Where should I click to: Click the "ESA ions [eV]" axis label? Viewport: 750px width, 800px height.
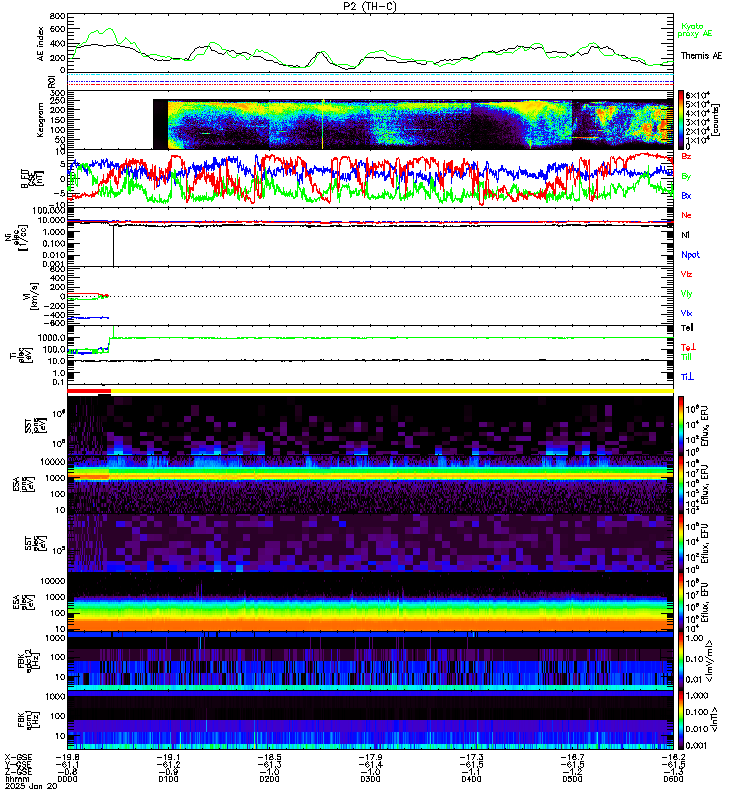(23, 484)
